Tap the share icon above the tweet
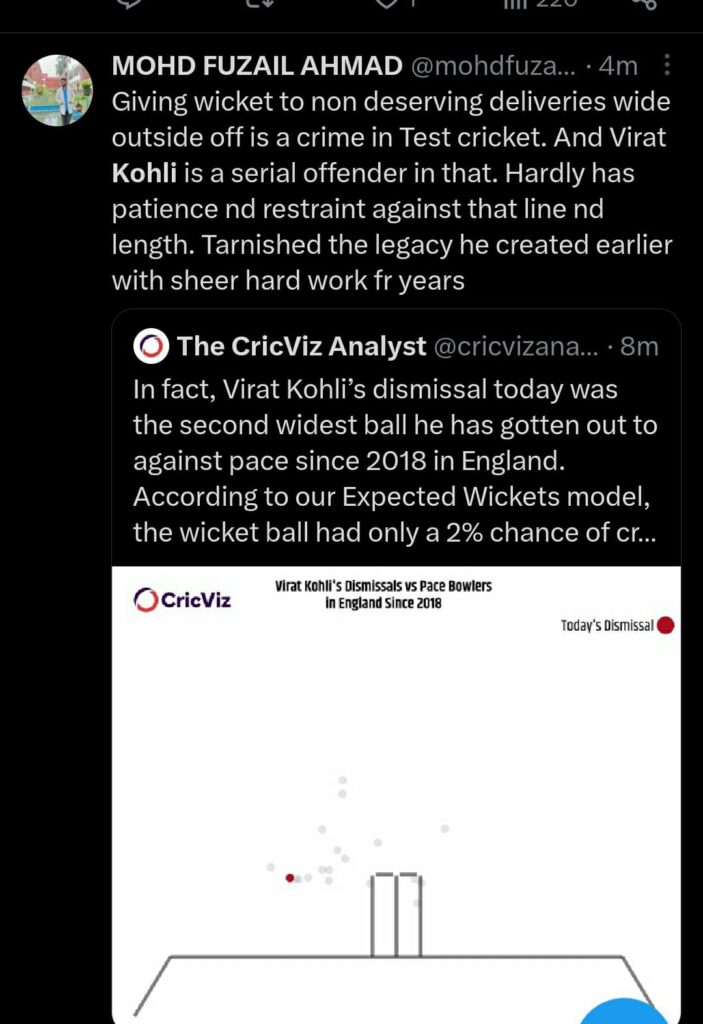Screen dimensions: 703x1024 [643, 3]
